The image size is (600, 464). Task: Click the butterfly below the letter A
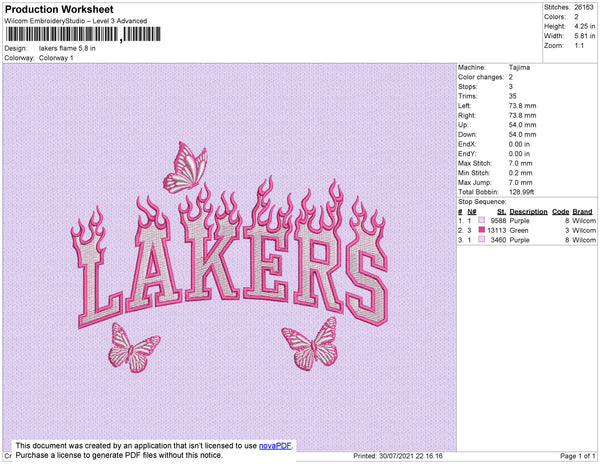(134, 347)
